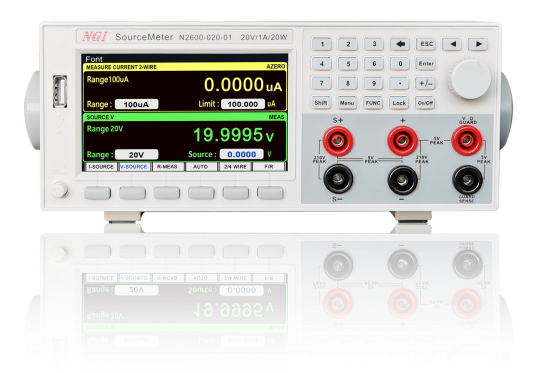547x373 pixels.
Task: Click the left arrow navigation key
Action: (x=452, y=44)
